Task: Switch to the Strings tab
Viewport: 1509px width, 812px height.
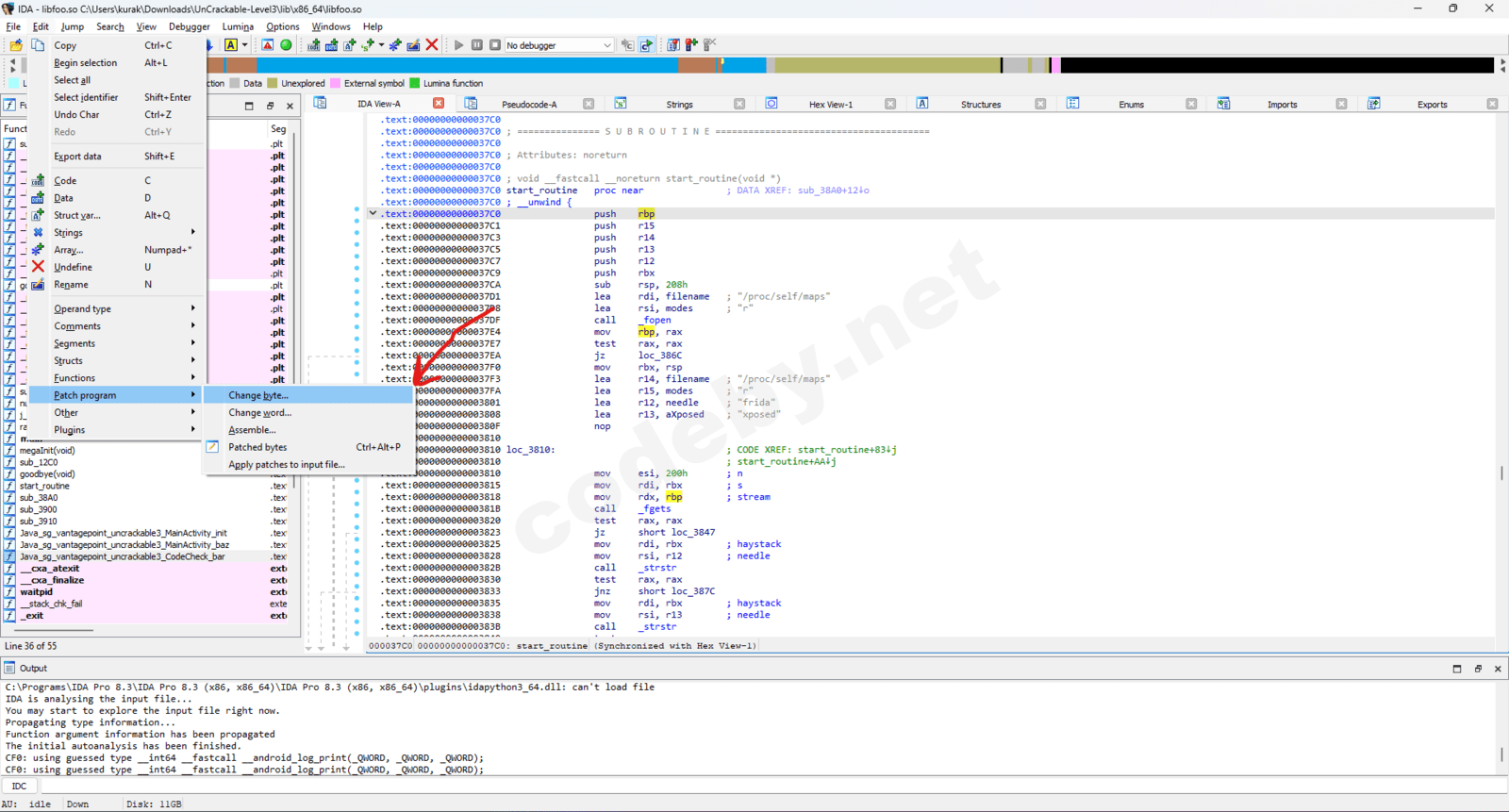Action: [x=679, y=105]
